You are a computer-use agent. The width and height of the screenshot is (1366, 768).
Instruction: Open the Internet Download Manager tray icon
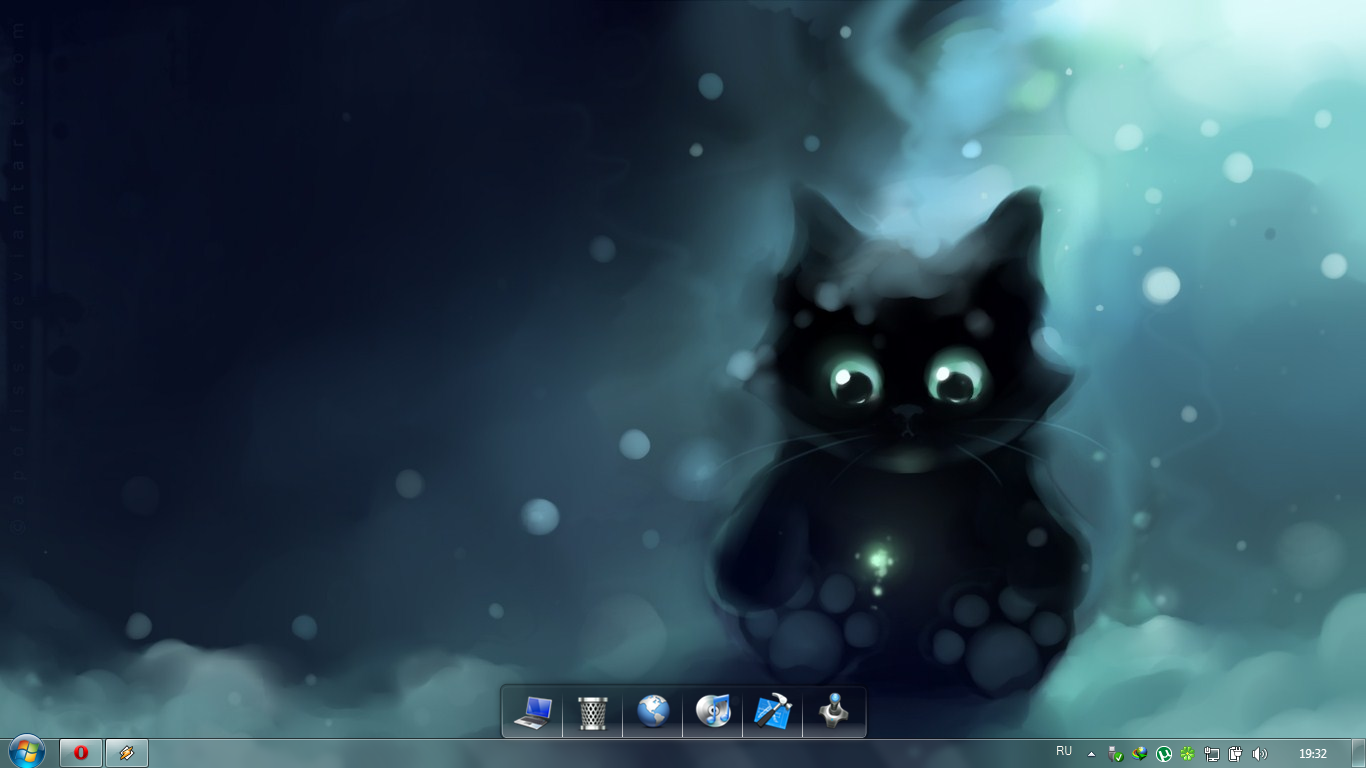tap(1140, 754)
